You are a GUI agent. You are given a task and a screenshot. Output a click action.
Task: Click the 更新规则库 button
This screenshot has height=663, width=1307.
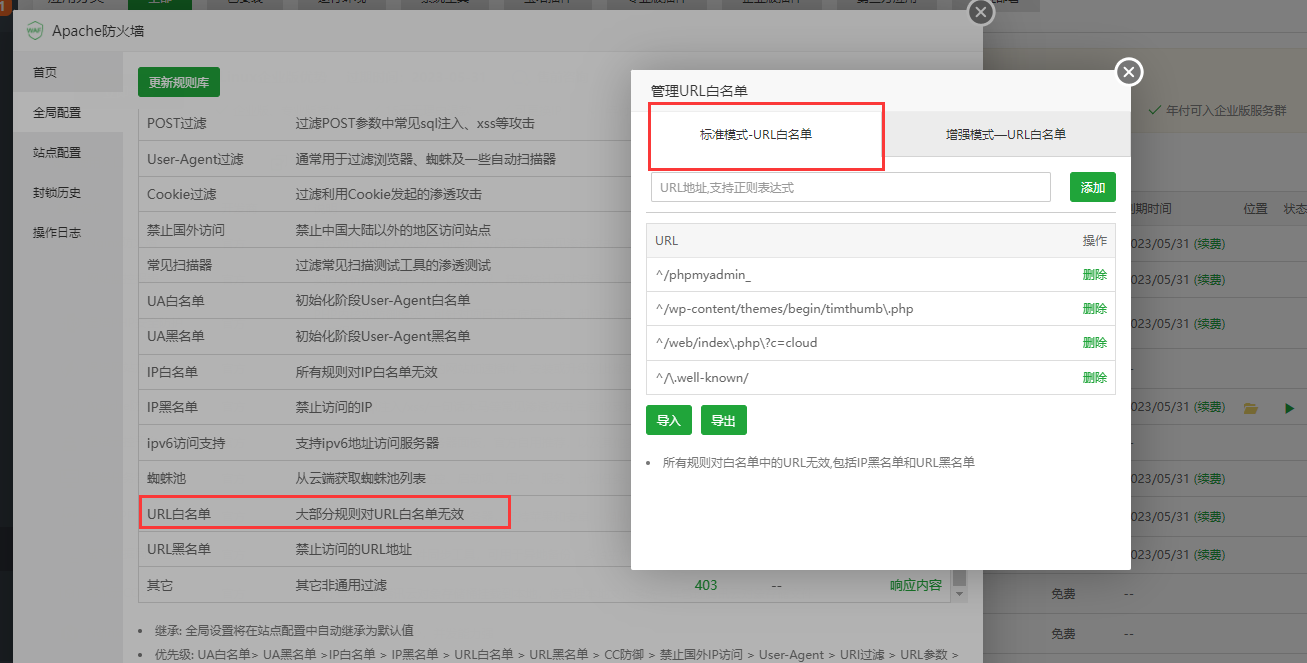coord(179,83)
